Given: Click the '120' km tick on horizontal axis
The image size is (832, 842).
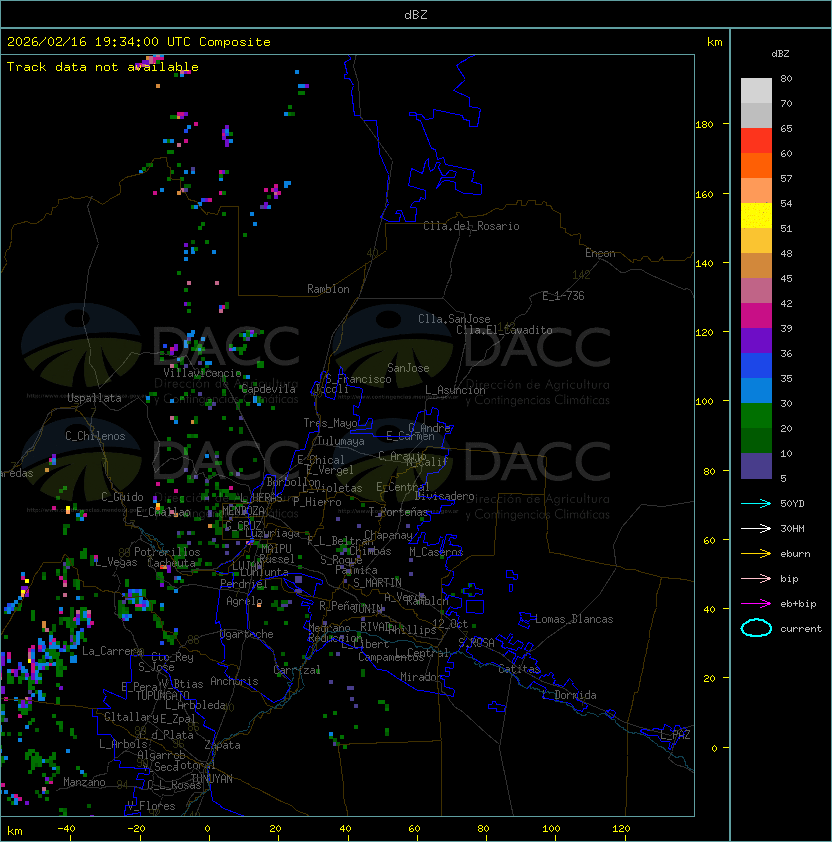Looking at the screenshot, I should pyautogui.click(x=621, y=829).
